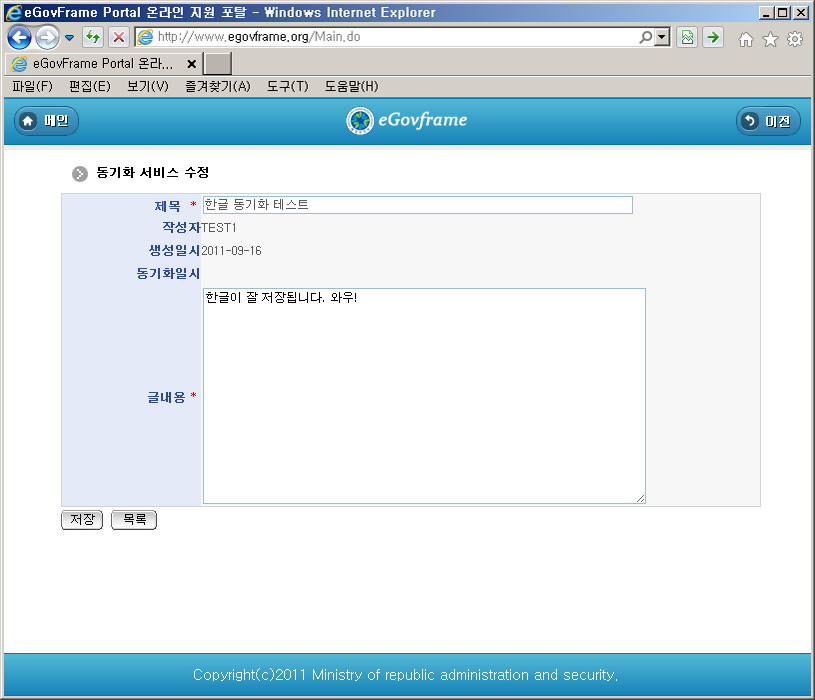Click the red Stop loading icon
This screenshot has height=700, width=815.
pyautogui.click(x=118, y=38)
